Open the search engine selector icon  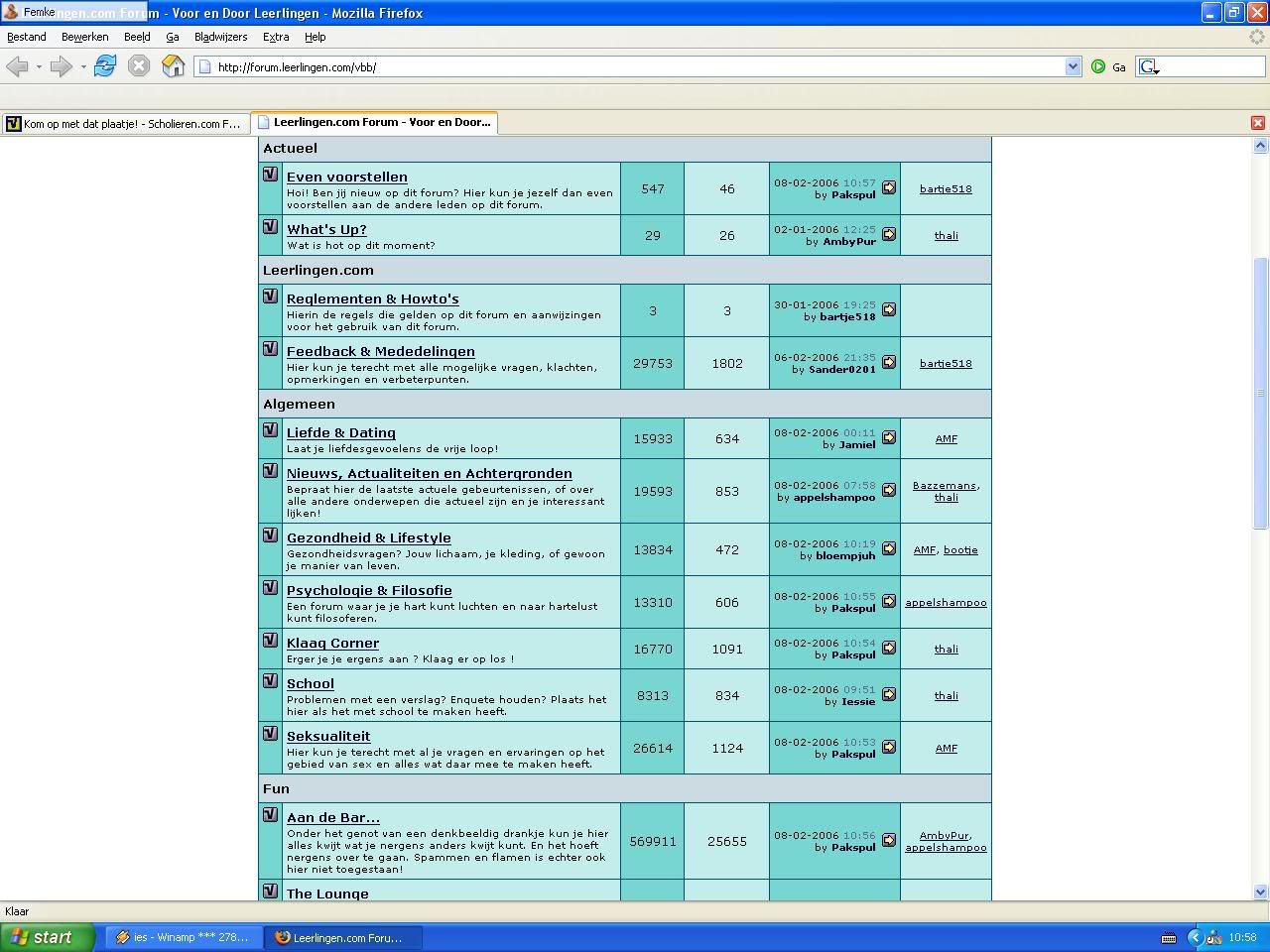tap(1149, 66)
